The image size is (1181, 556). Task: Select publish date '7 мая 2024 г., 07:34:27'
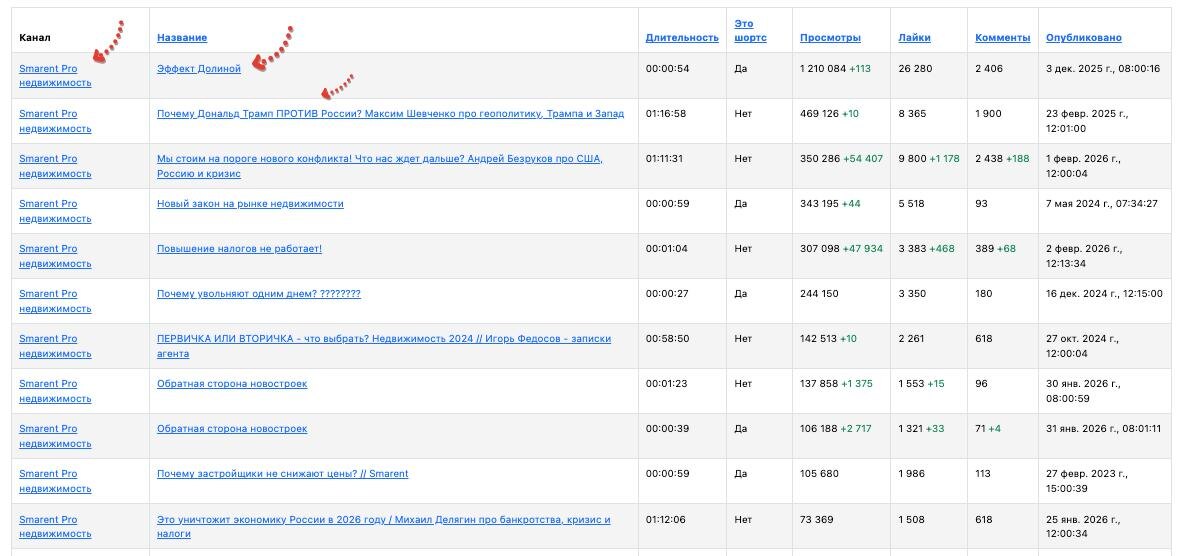tap(1102, 203)
